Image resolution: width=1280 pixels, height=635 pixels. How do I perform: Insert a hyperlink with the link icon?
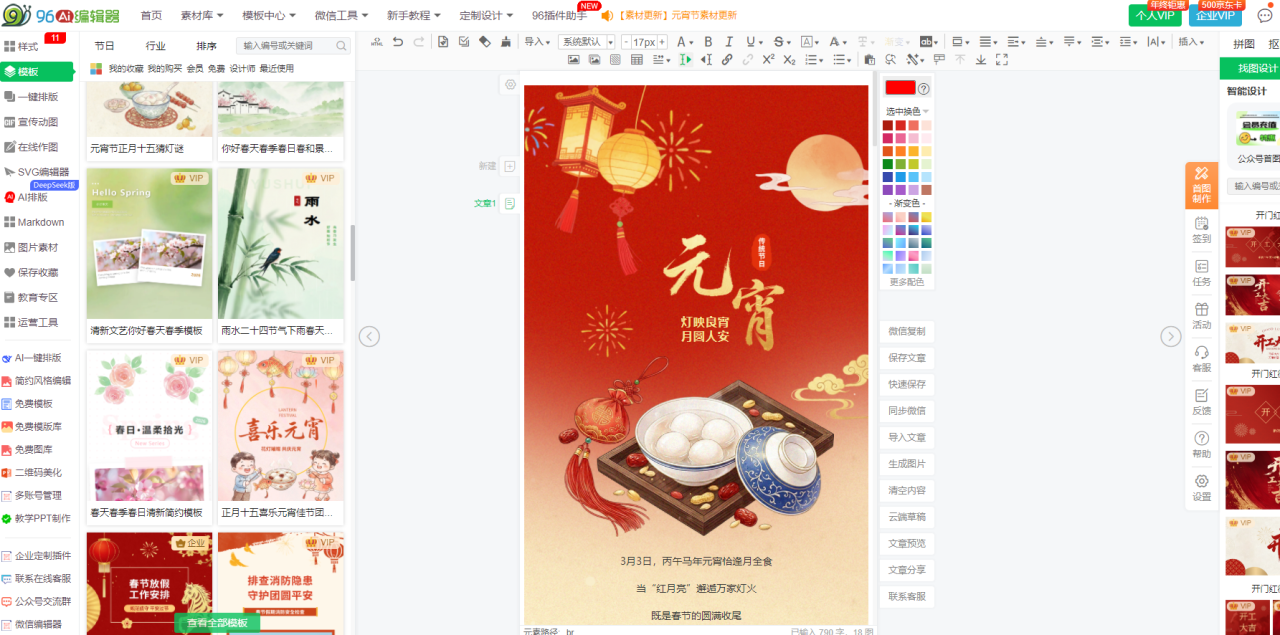[727, 60]
